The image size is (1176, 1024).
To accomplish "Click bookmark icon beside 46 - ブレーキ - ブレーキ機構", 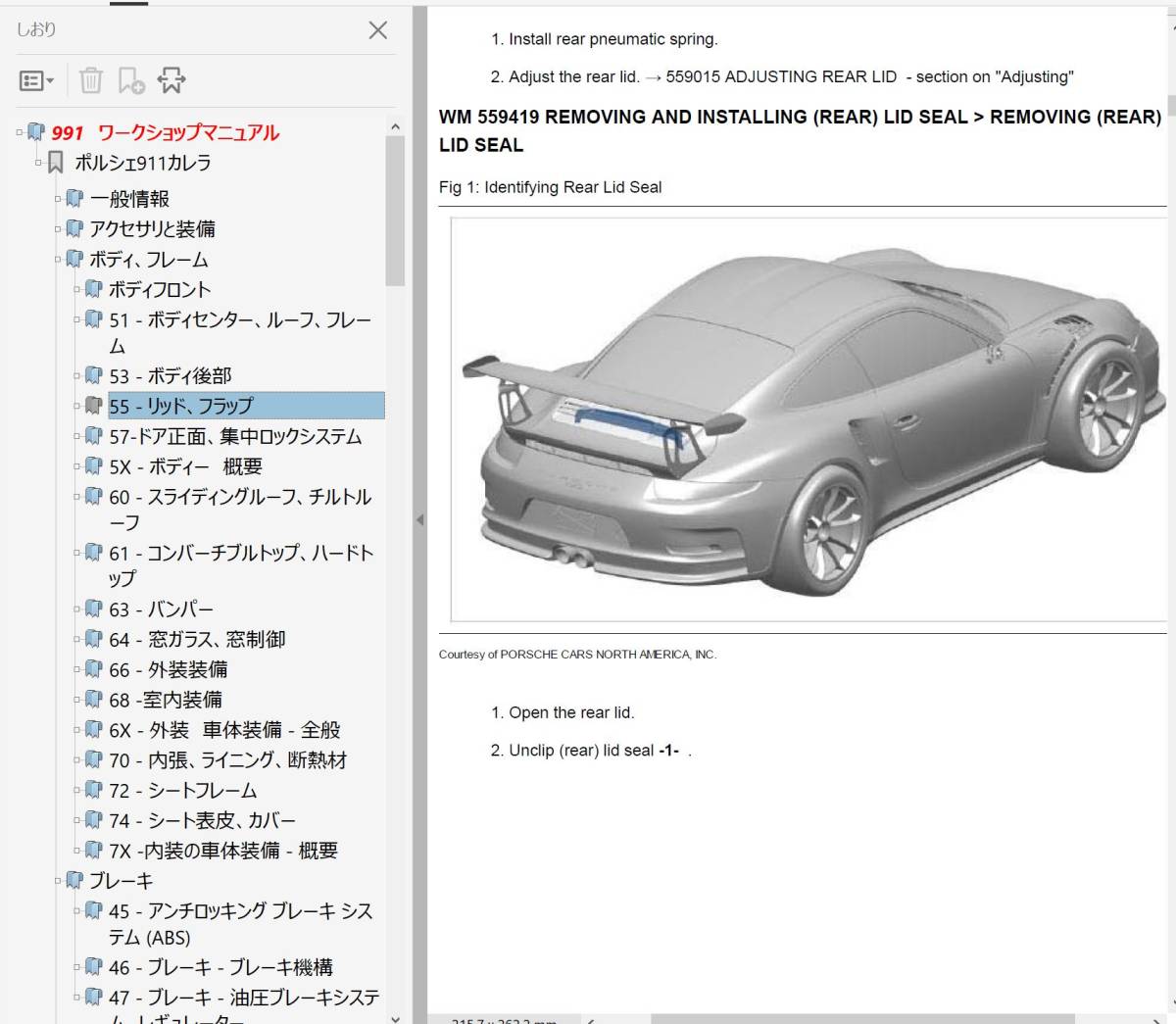I will pos(94,967).
